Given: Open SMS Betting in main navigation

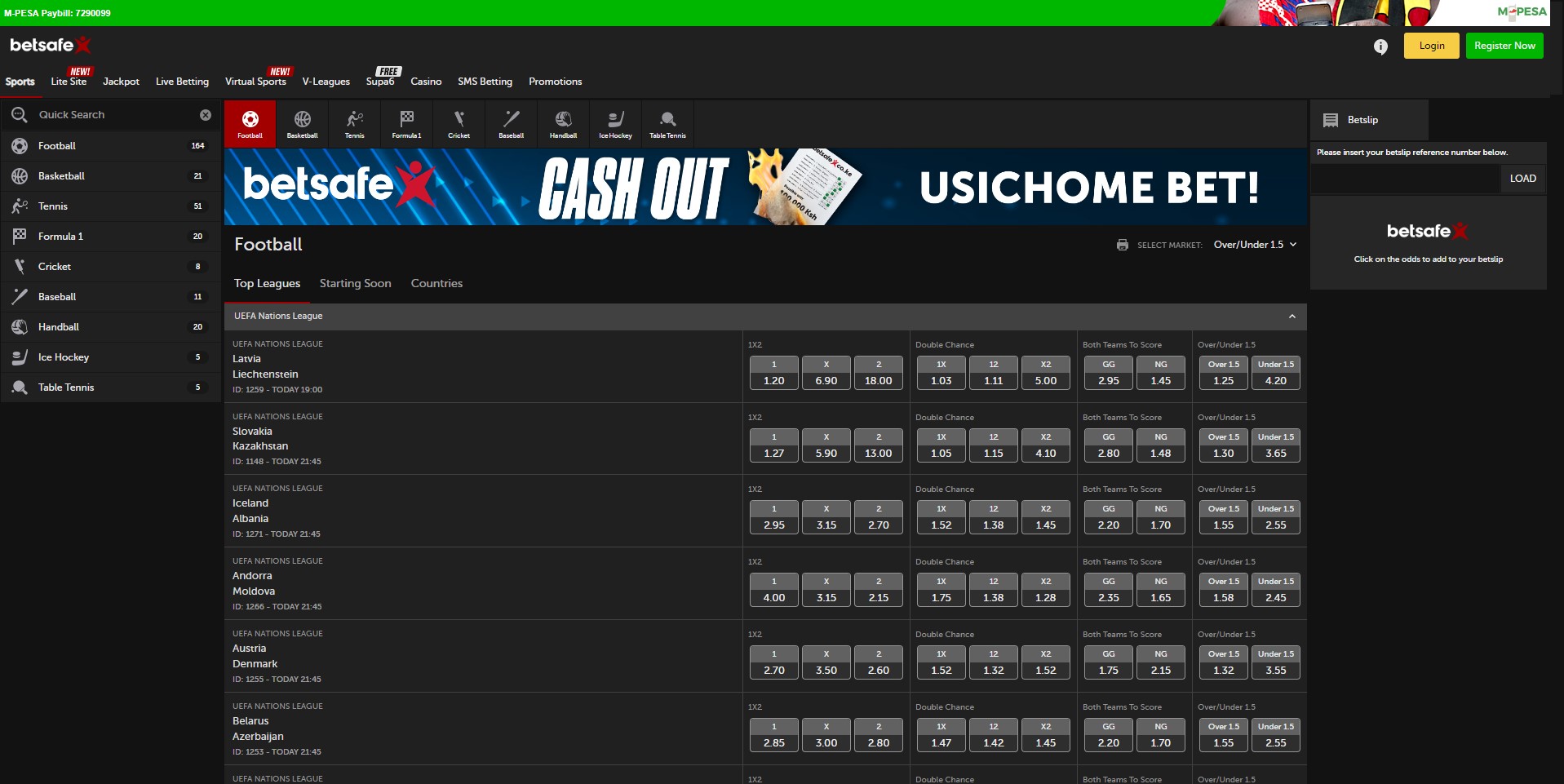Looking at the screenshot, I should click(x=485, y=82).
